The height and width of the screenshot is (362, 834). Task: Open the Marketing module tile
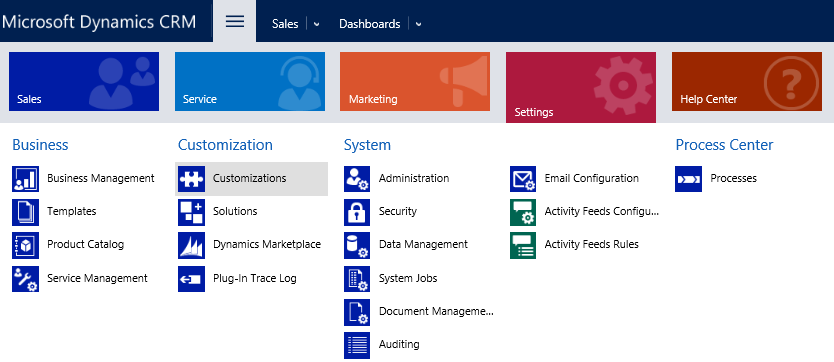(415, 81)
